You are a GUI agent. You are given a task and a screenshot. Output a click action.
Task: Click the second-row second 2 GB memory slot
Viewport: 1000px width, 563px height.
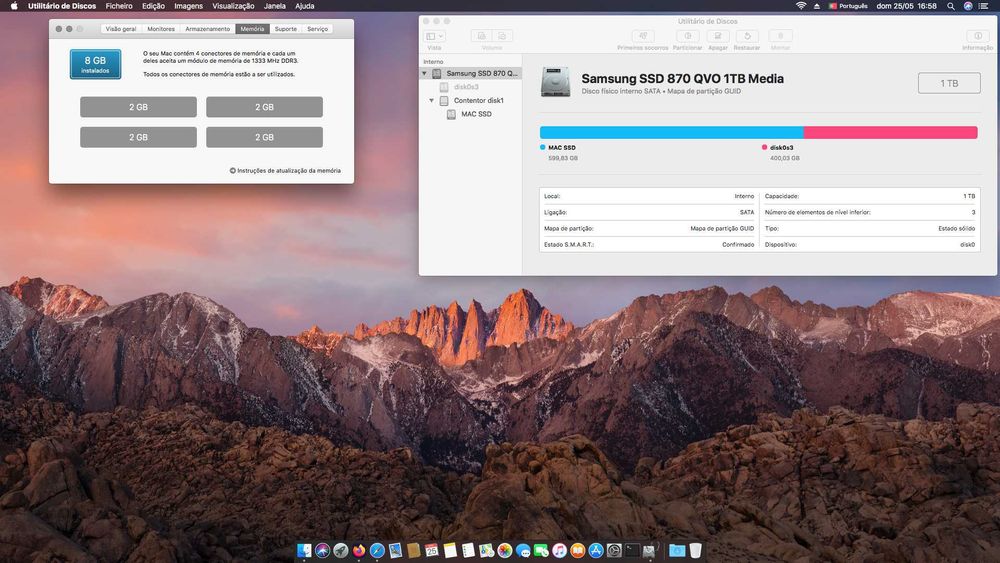tap(264, 137)
